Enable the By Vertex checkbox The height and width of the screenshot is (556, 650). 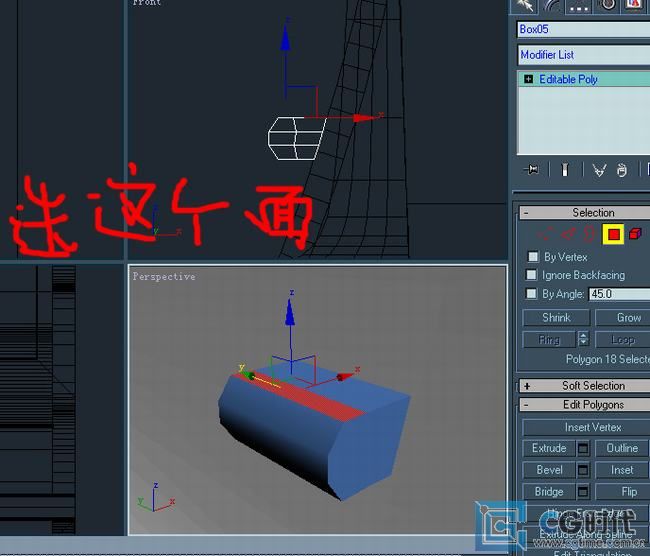click(x=533, y=257)
